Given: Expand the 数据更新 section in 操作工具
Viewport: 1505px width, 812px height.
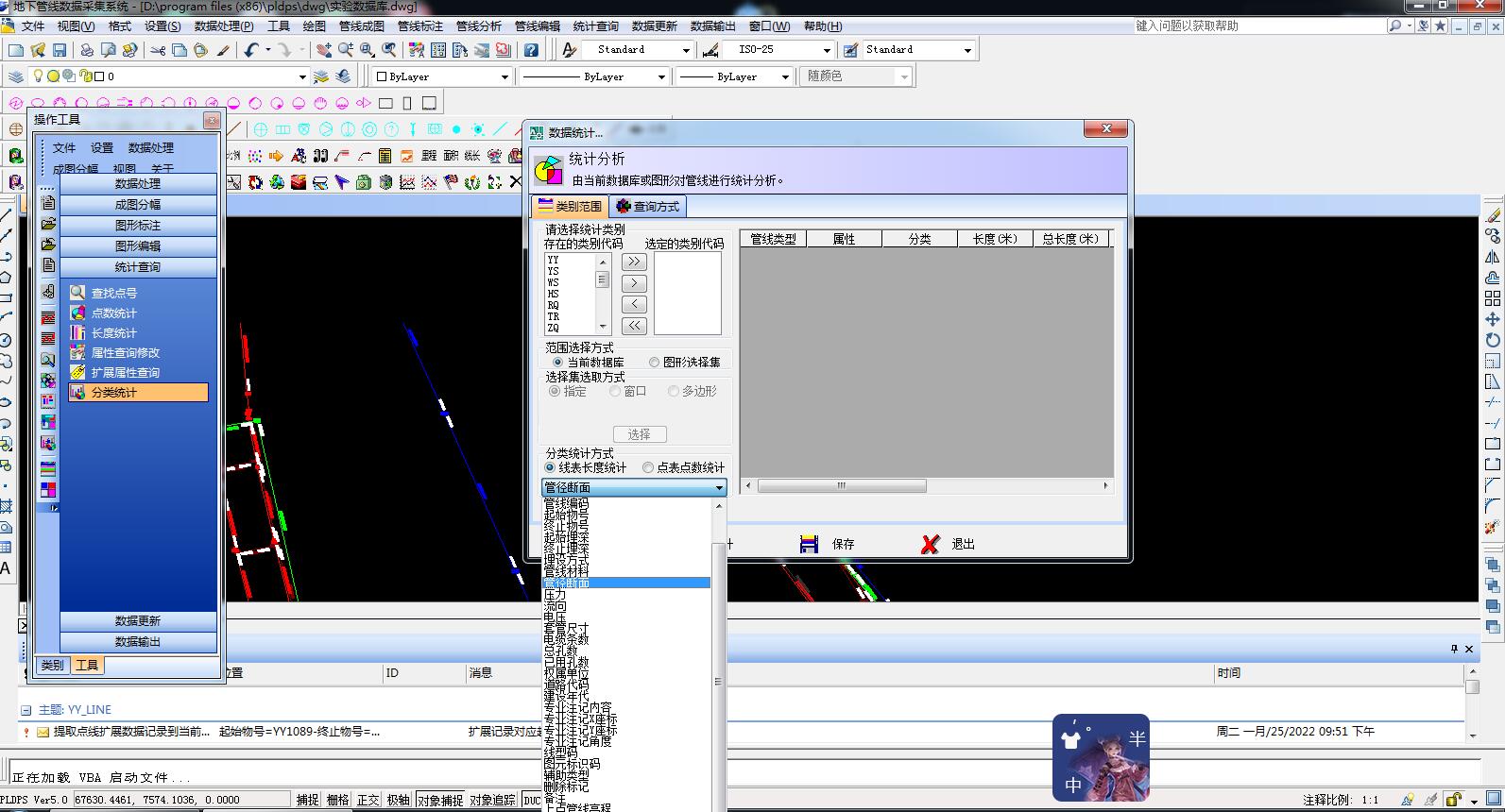Looking at the screenshot, I should pyautogui.click(x=138, y=621).
